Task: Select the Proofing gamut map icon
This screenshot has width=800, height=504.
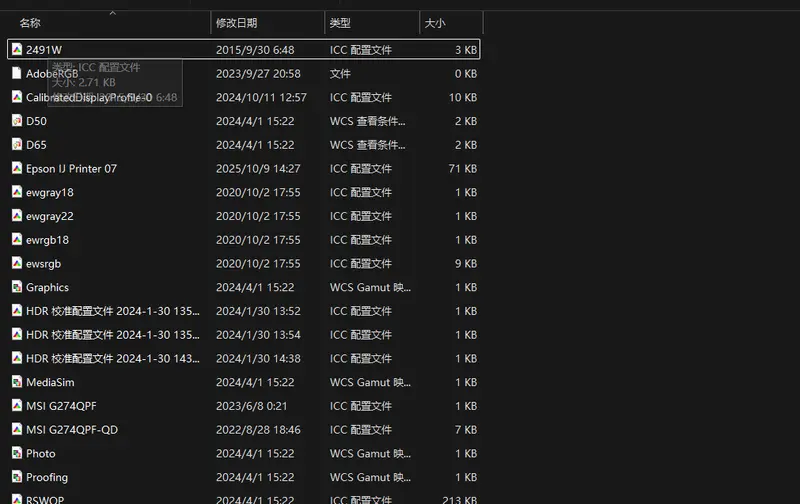Action: coord(17,476)
